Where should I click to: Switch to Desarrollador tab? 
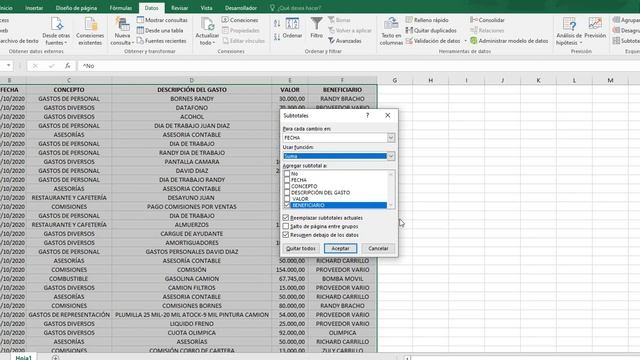tap(241, 8)
